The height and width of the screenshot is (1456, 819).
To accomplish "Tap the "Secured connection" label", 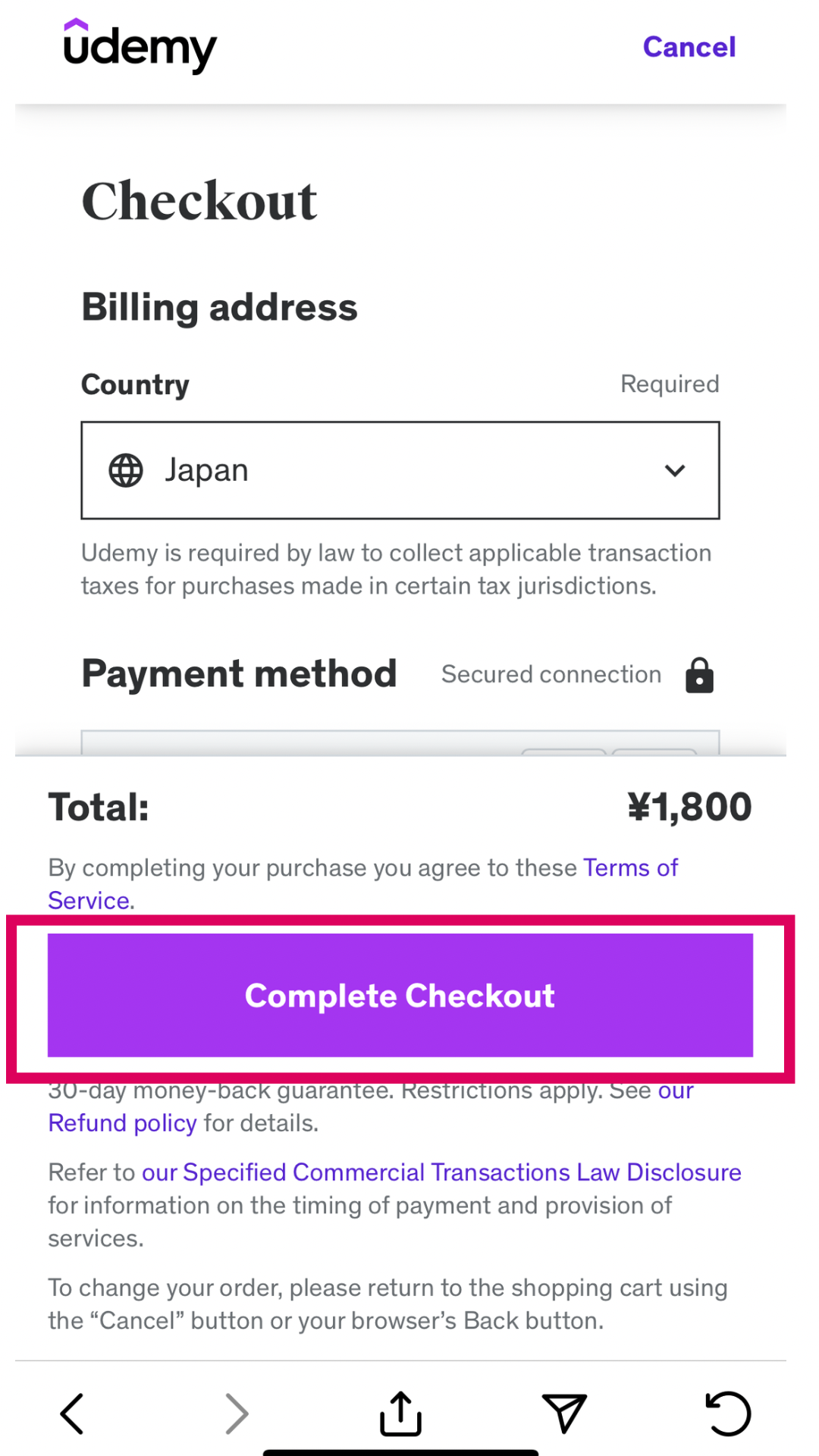I will click(551, 674).
